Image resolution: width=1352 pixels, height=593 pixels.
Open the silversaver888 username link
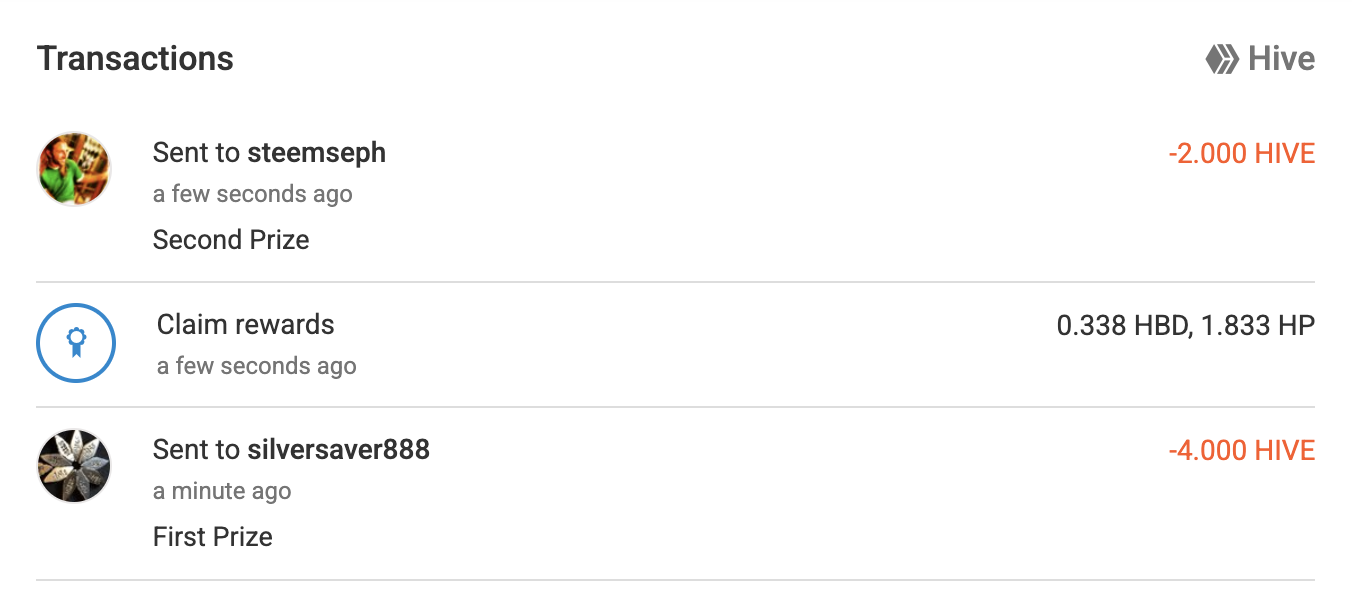(x=338, y=450)
